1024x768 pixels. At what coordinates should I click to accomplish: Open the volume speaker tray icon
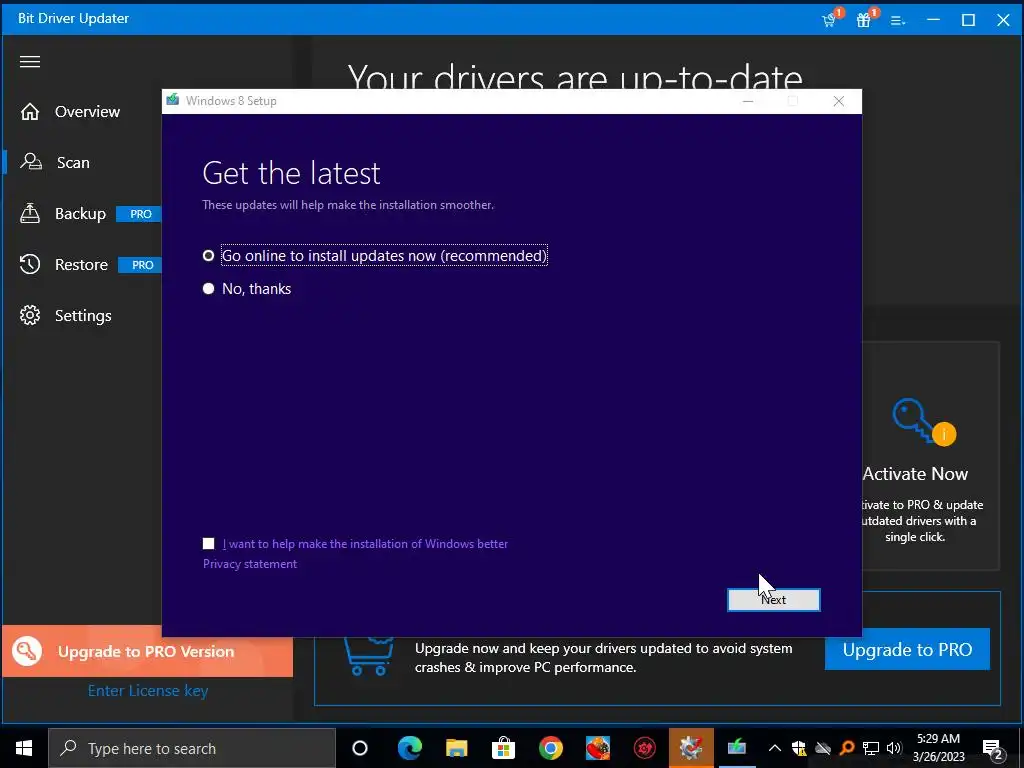pyautogui.click(x=894, y=748)
